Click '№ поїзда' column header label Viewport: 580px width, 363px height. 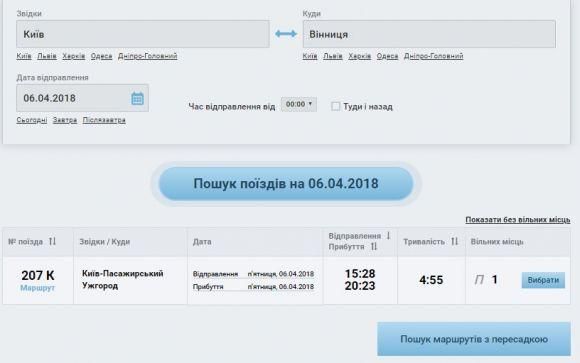26,242
